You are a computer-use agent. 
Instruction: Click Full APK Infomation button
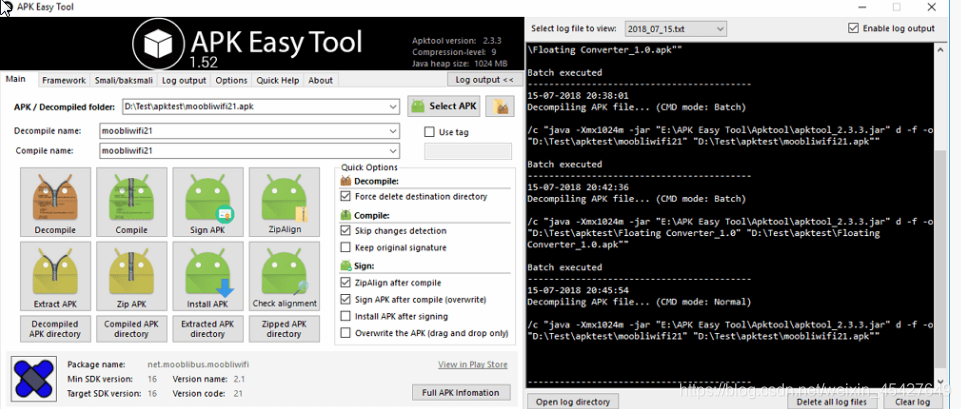(461, 392)
